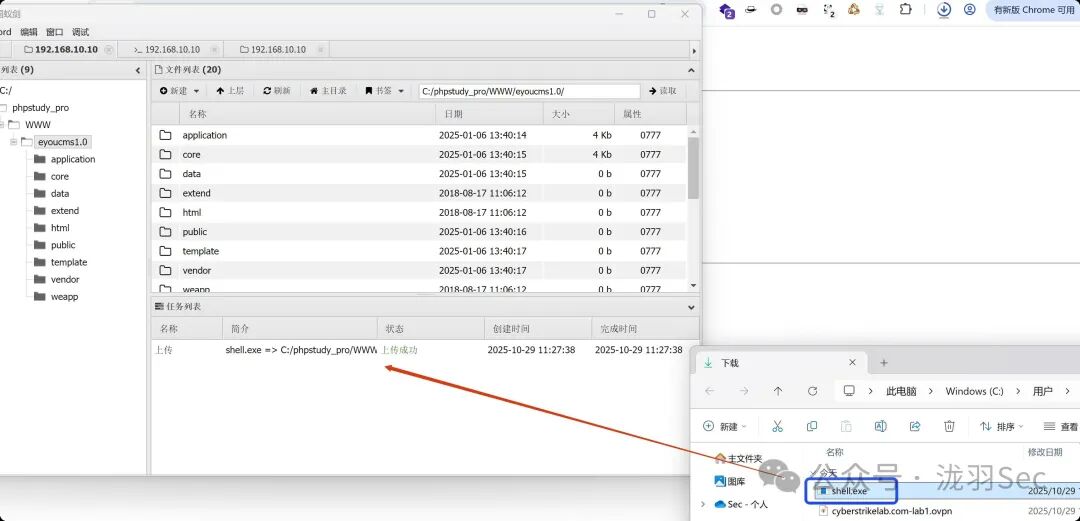Click the trash delete icon in Explorer

click(949, 427)
